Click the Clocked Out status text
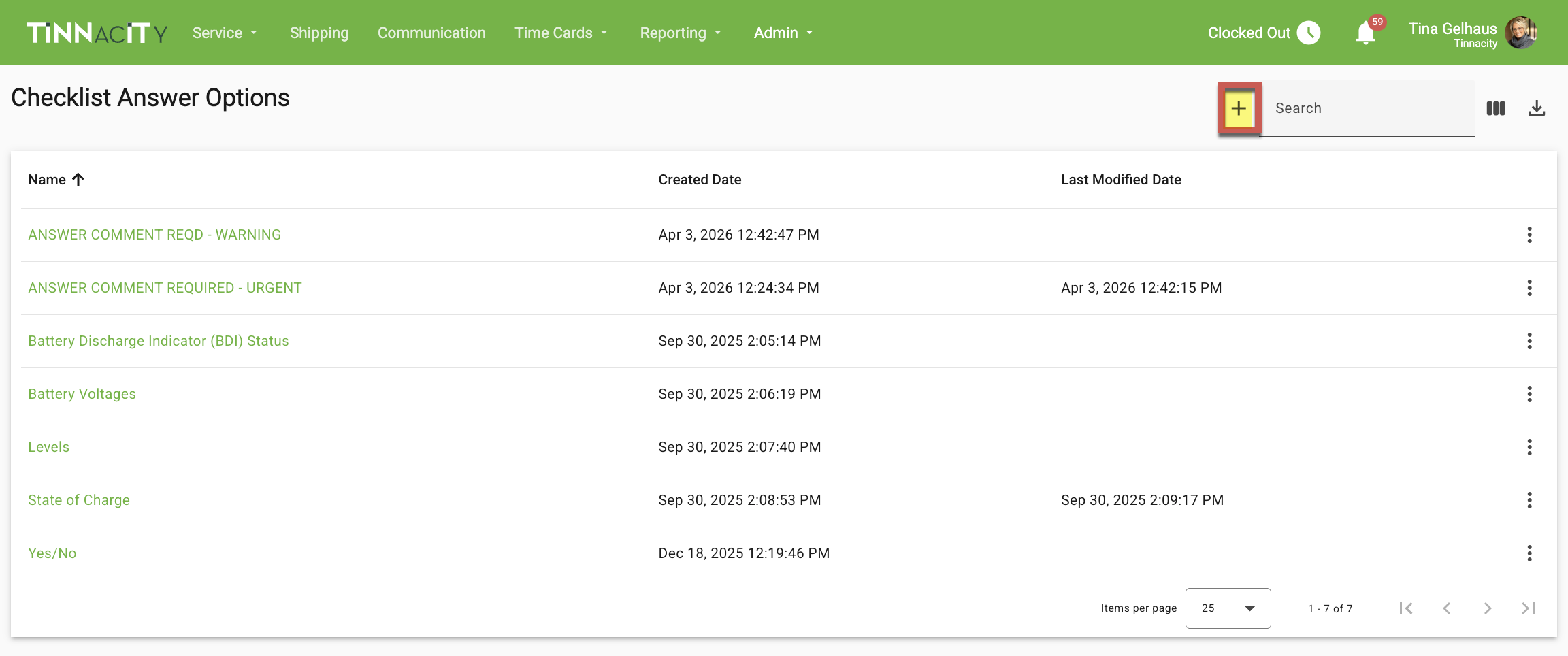1568x656 pixels. click(1249, 33)
